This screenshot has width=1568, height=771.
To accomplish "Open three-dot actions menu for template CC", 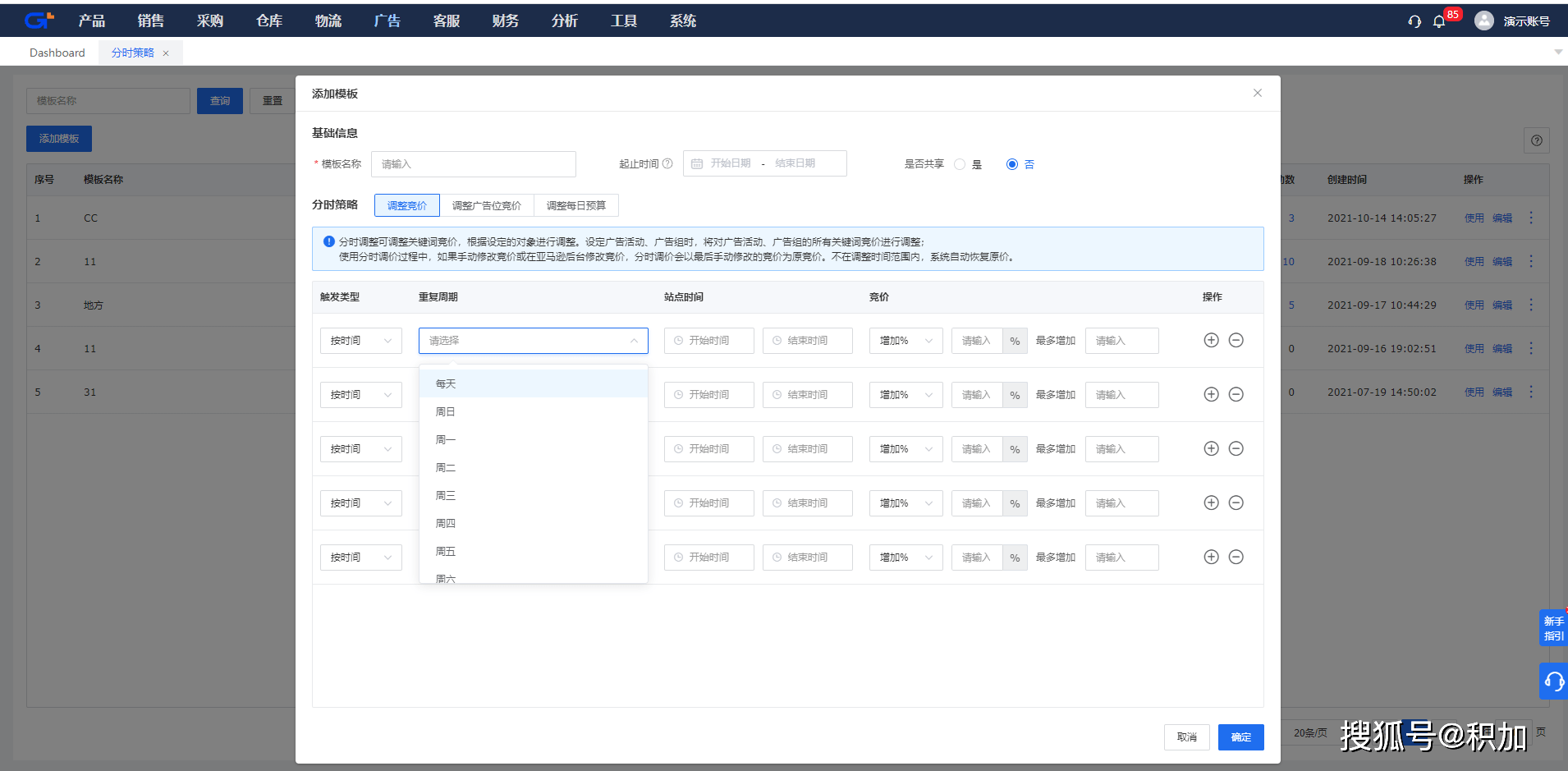I will [1530, 218].
